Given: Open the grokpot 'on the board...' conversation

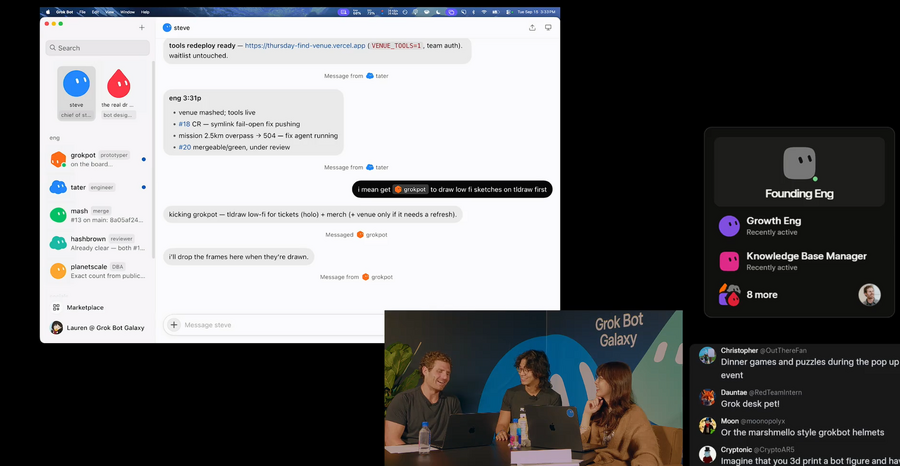Looking at the screenshot, I should pos(97,160).
